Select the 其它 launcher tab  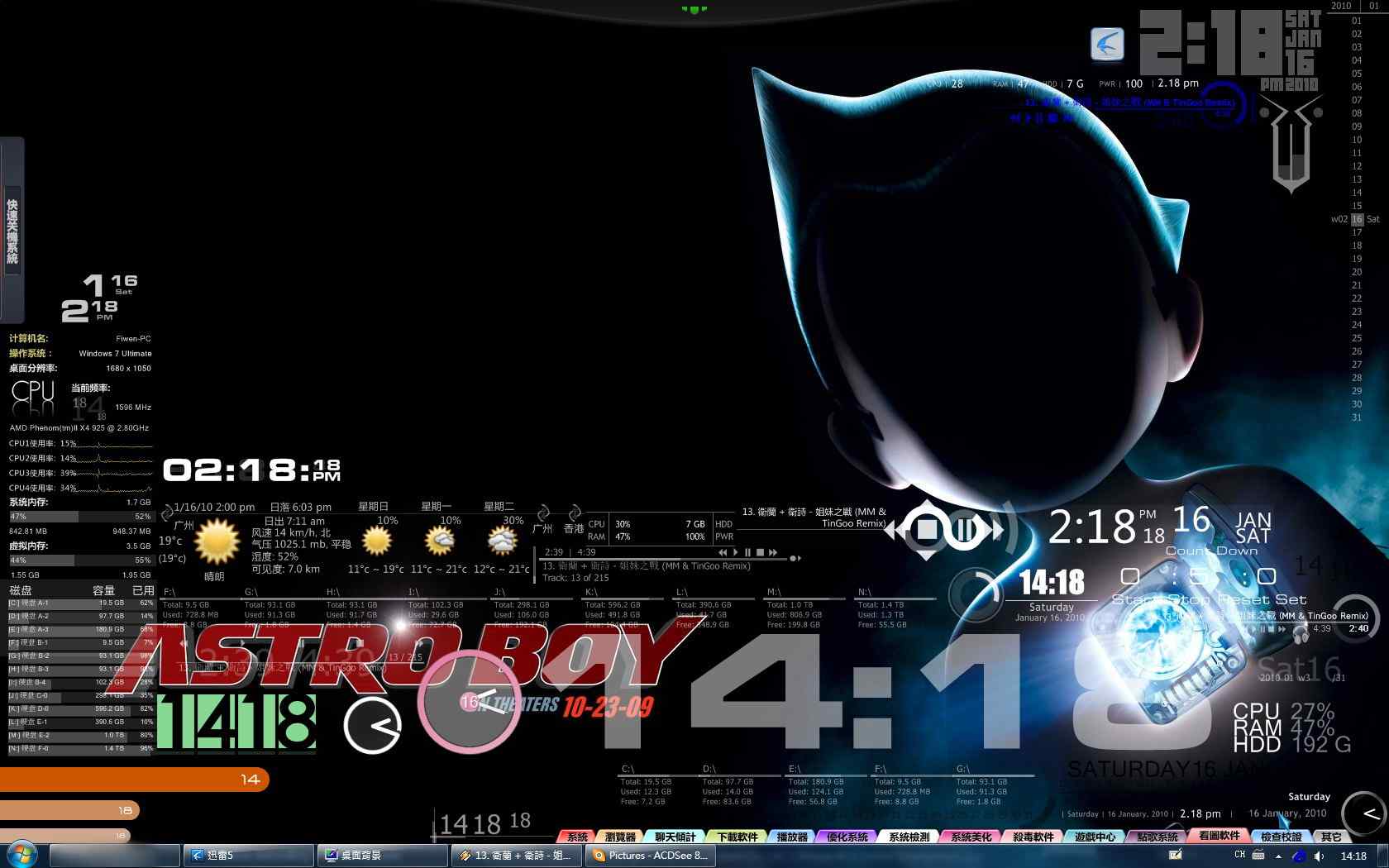pyautogui.click(x=1331, y=837)
